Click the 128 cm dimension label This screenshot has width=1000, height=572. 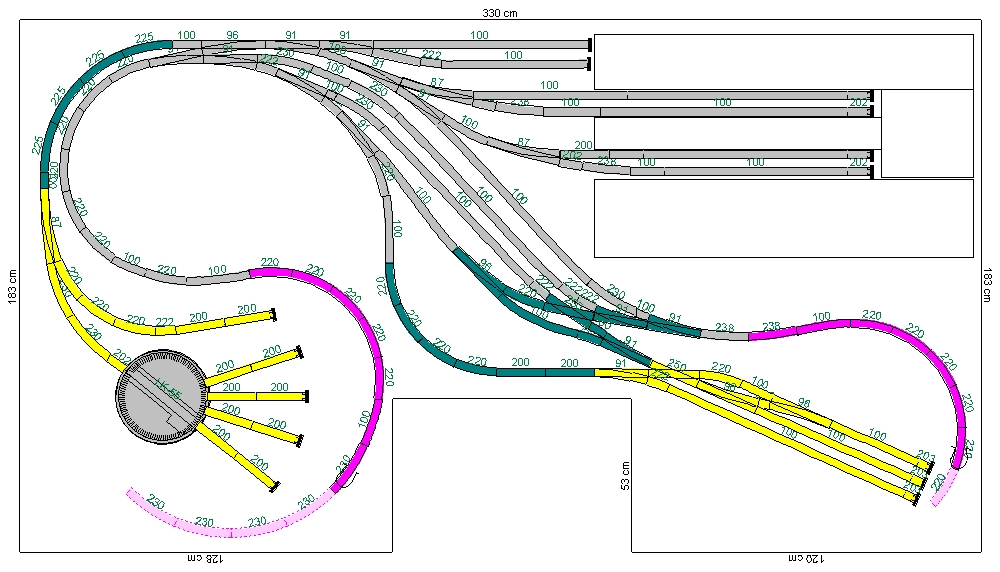[x=205, y=559]
